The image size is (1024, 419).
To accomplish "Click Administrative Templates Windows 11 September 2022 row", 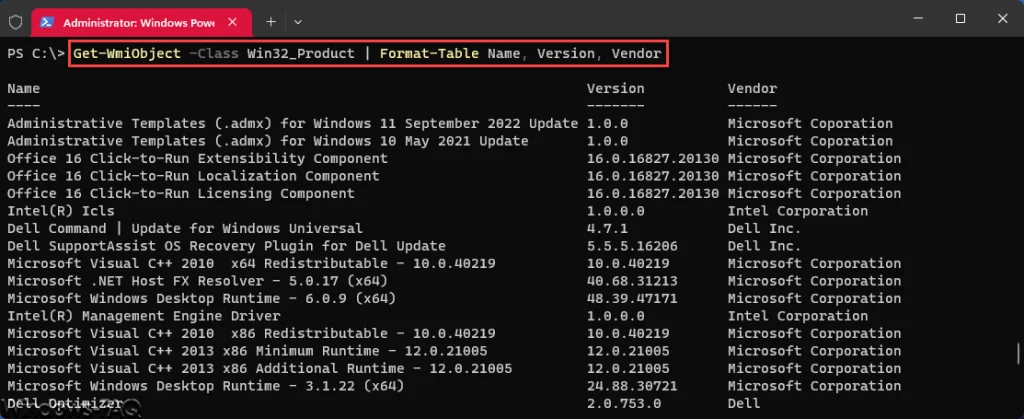I will point(293,123).
